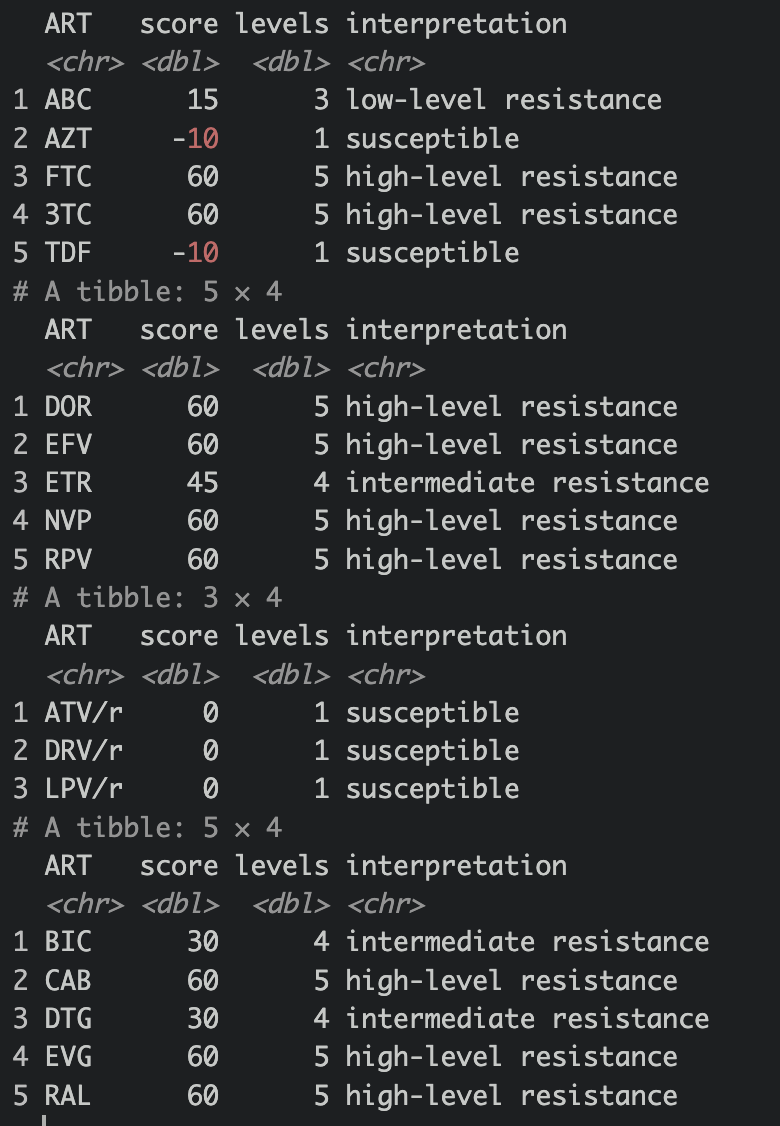Click the ABC drug name
This screenshot has width=780, height=1126.
click(x=68, y=100)
